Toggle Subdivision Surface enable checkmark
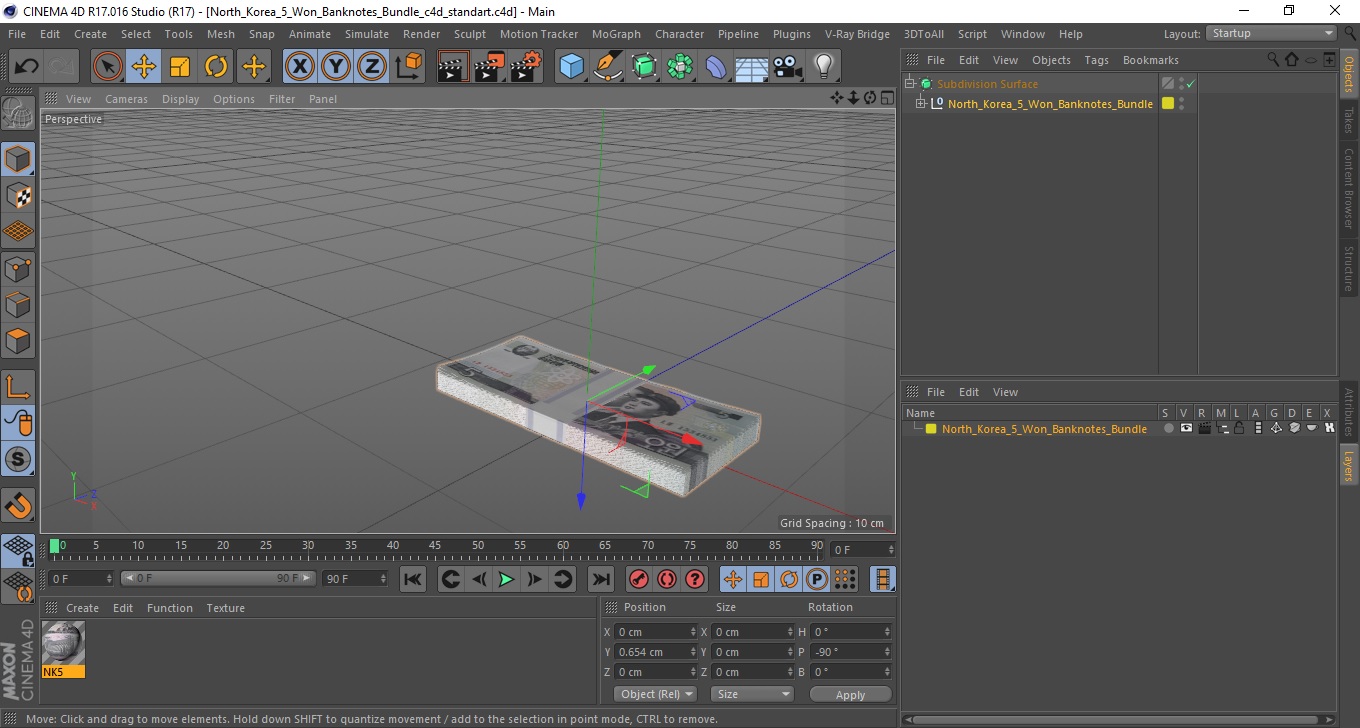The height and width of the screenshot is (728, 1360). [x=1190, y=84]
